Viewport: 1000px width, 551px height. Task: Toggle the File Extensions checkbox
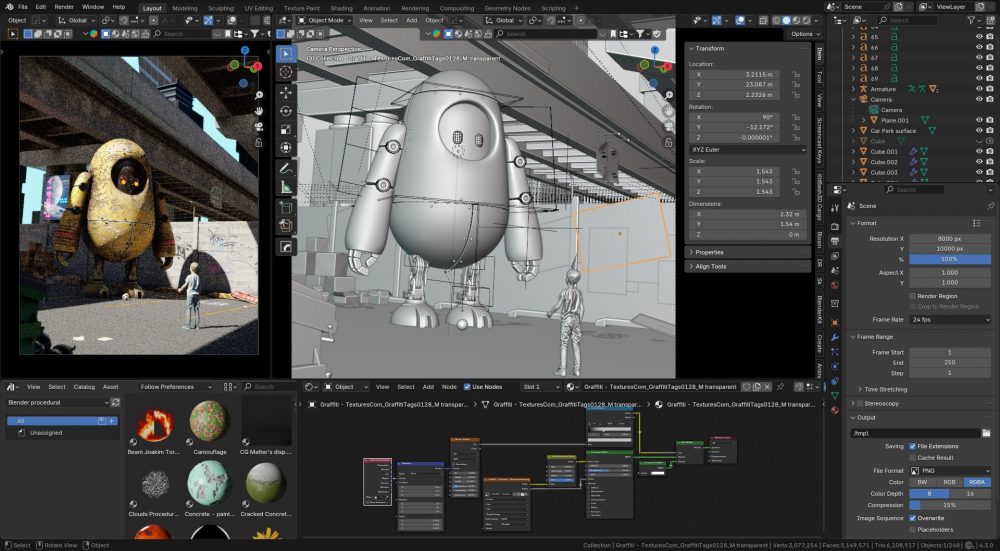913,446
